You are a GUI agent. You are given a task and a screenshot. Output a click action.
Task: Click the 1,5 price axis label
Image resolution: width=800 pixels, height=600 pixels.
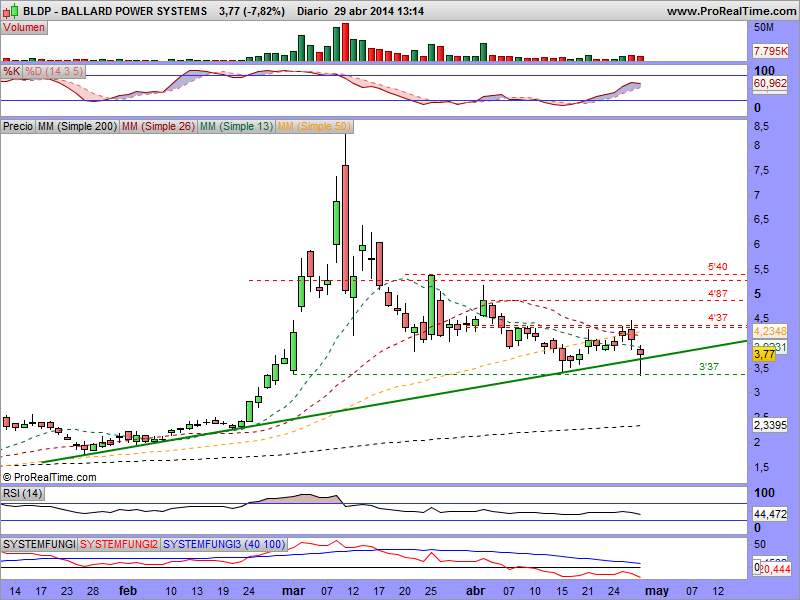(761, 467)
